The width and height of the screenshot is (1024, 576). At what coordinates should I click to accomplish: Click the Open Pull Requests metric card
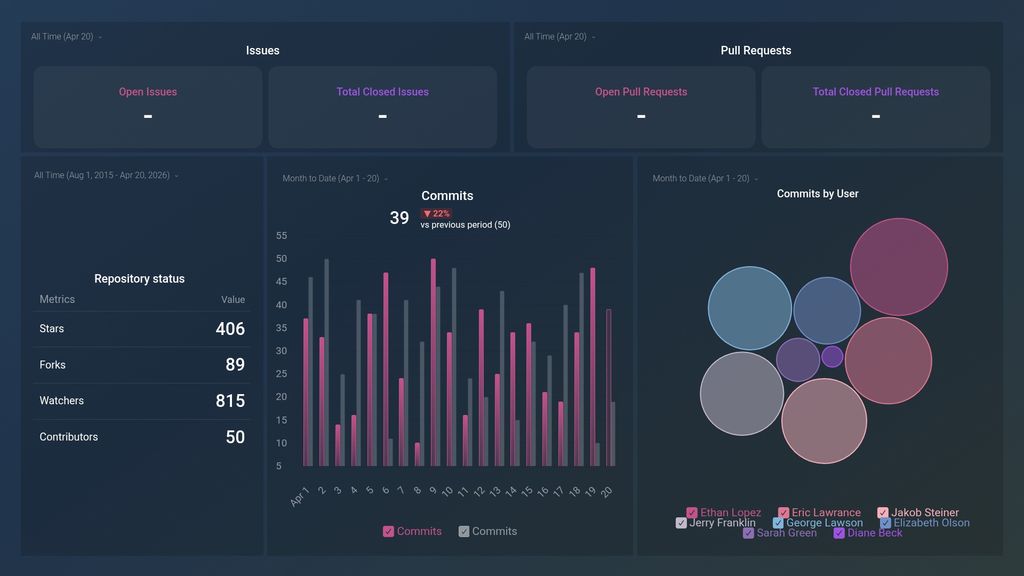point(639,105)
